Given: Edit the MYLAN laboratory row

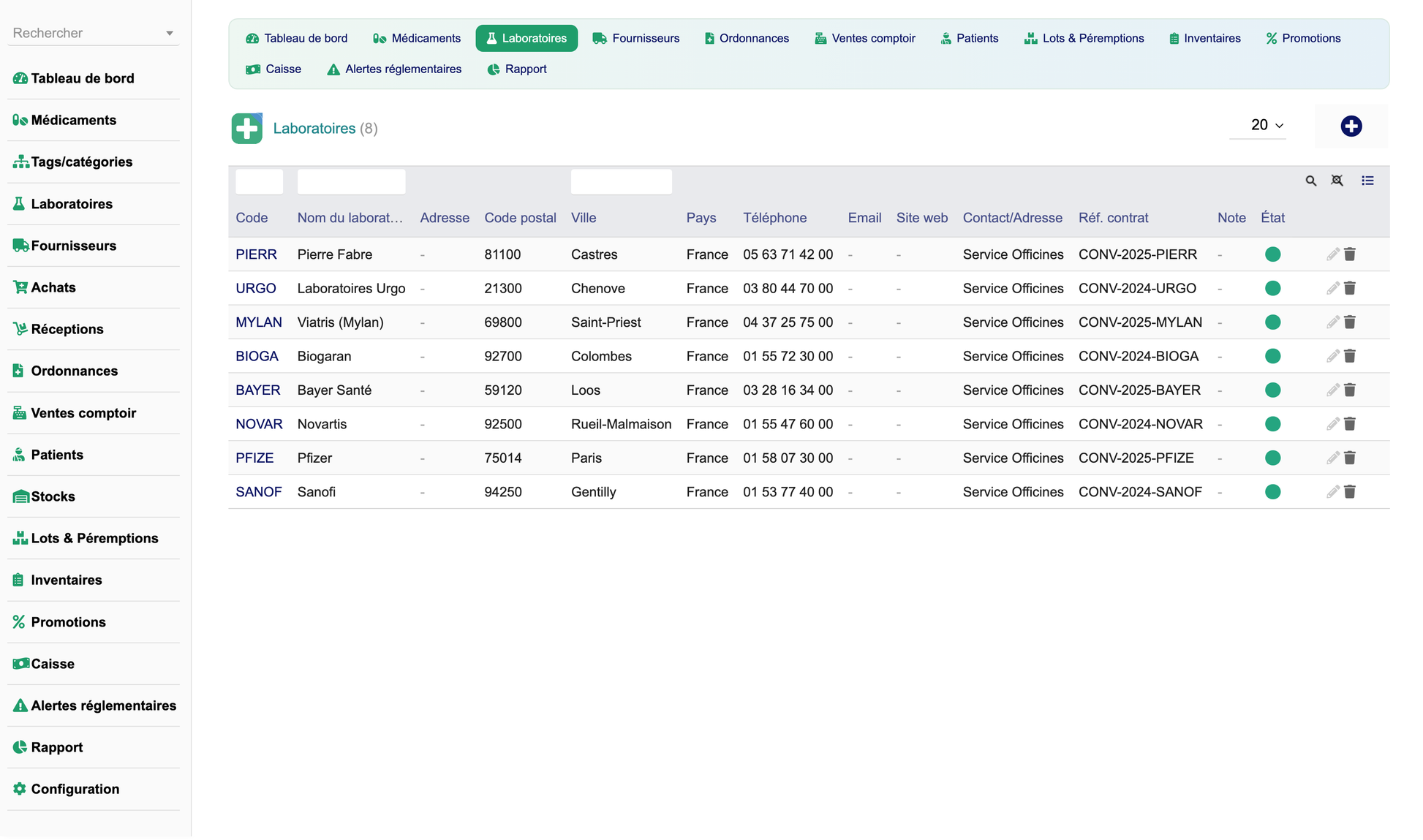Looking at the screenshot, I should [1332, 322].
